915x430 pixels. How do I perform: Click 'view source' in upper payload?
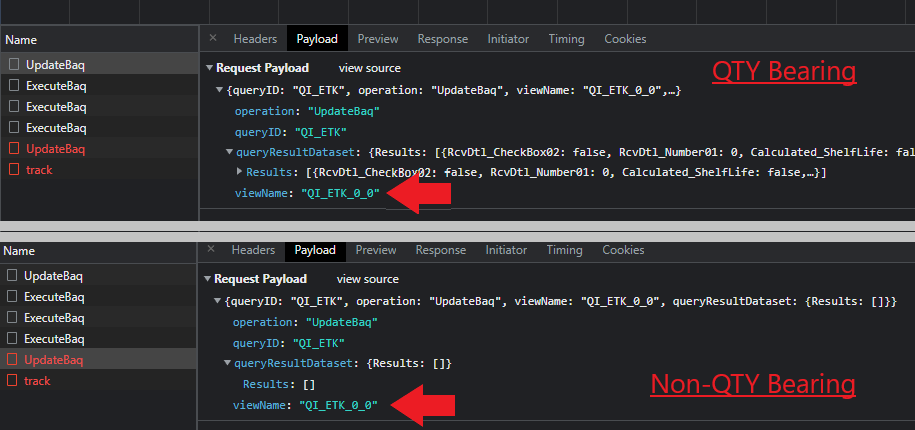pyautogui.click(x=369, y=68)
